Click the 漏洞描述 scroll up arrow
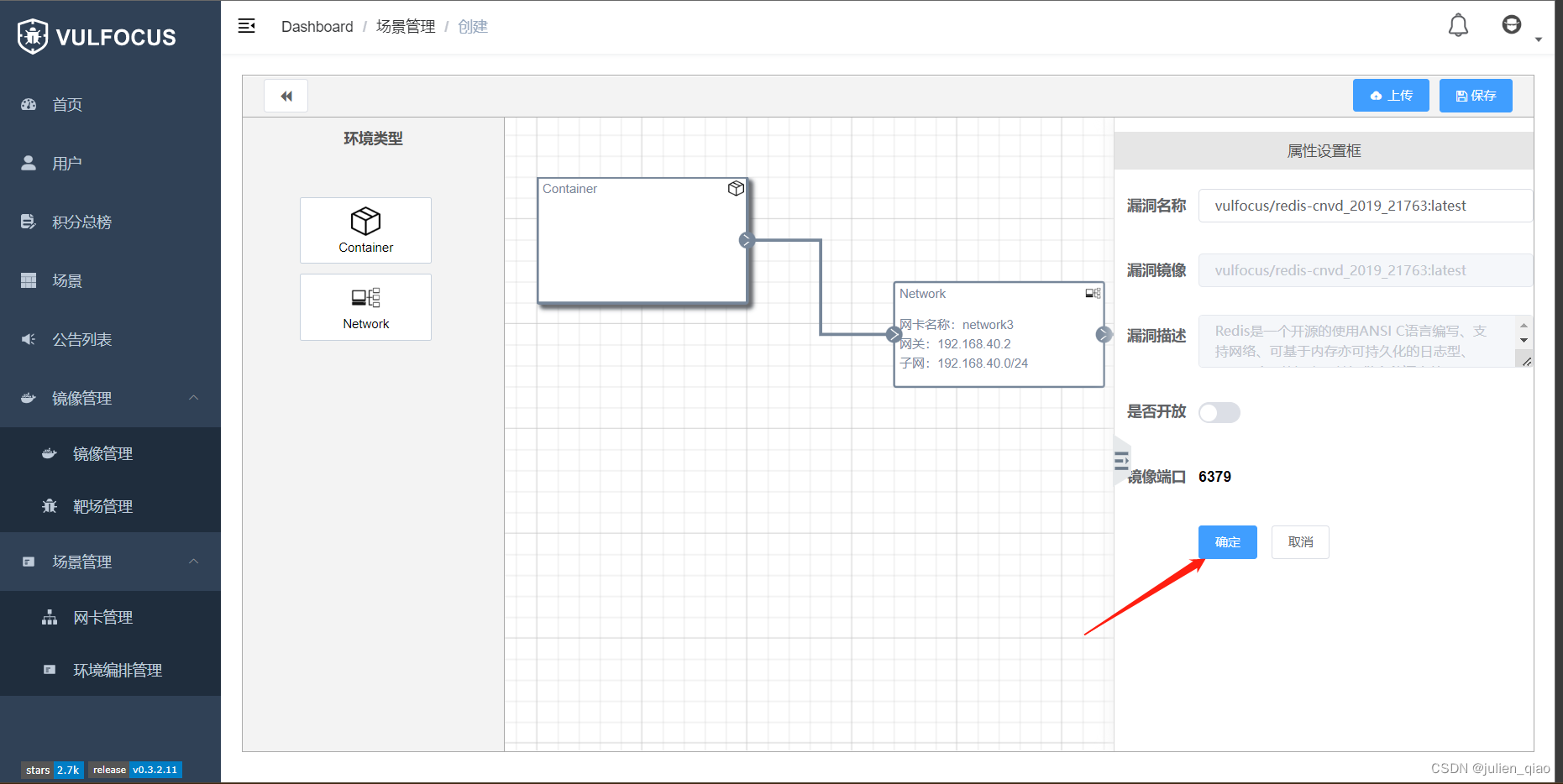1563x784 pixels. 1524,325
